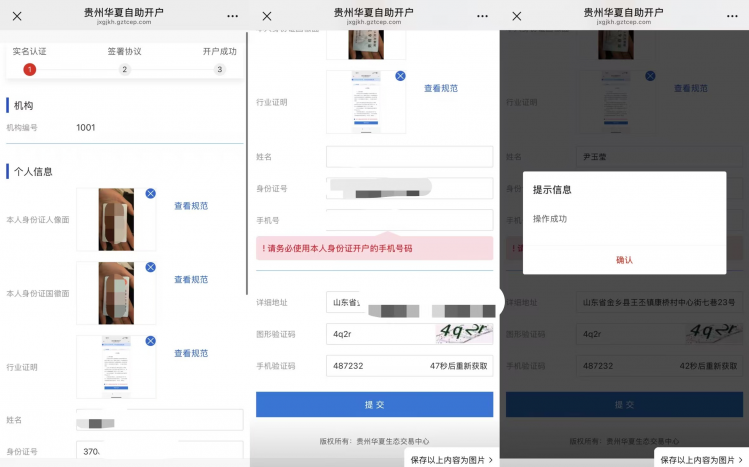Click 版权所有 footer text in middle panel
Image resolution: width=749 pixels, height=467 pixels.
[x=374, y=441]
